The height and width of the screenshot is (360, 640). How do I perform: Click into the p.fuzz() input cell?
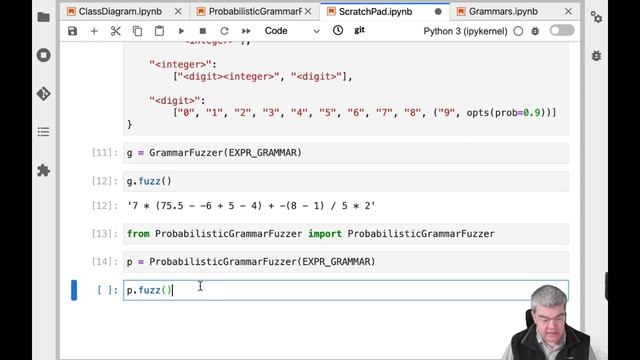[346, 290]
